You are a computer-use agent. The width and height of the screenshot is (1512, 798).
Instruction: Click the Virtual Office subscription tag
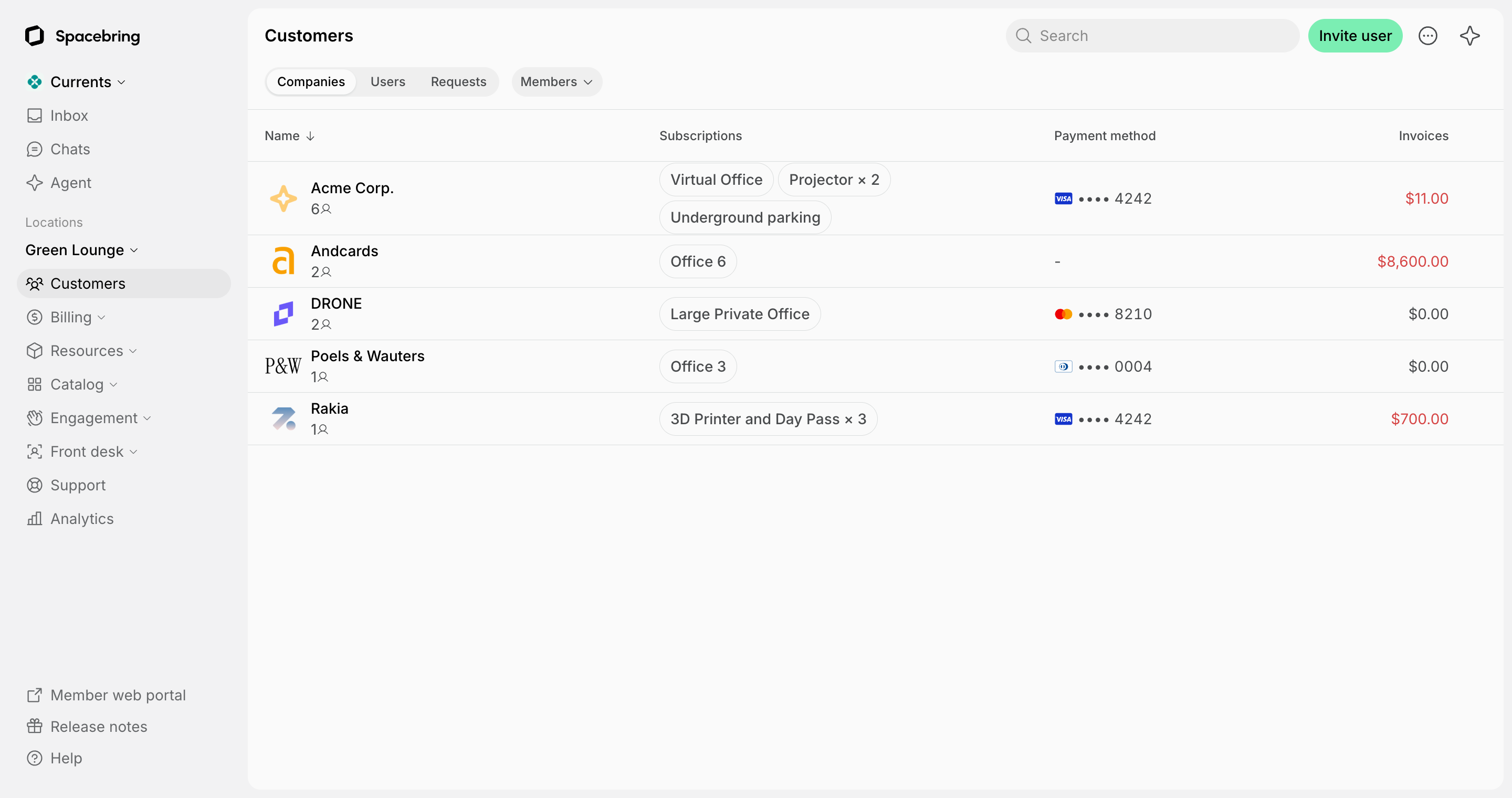pos(717,180)
